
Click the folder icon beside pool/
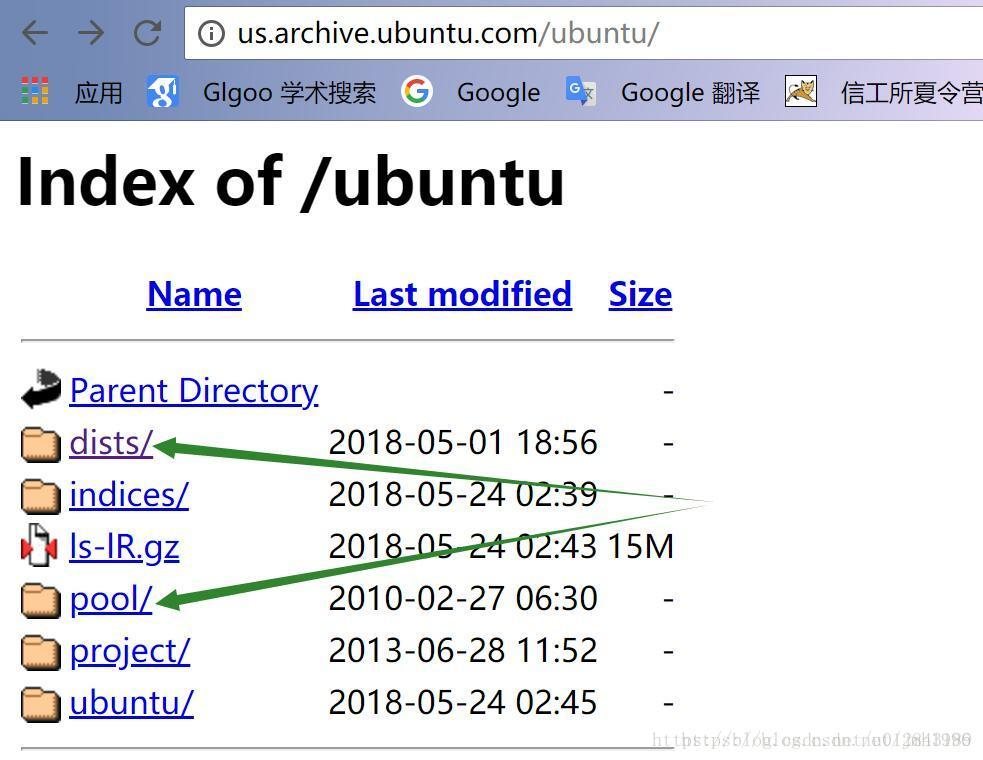coord(40,598)
